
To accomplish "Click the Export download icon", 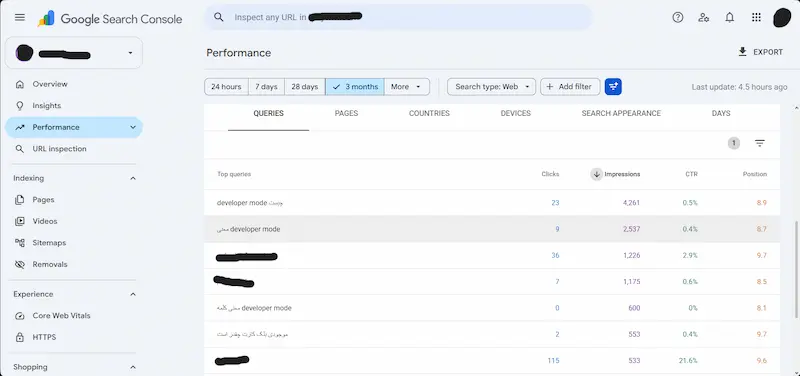I will click(x=742, y=52).
